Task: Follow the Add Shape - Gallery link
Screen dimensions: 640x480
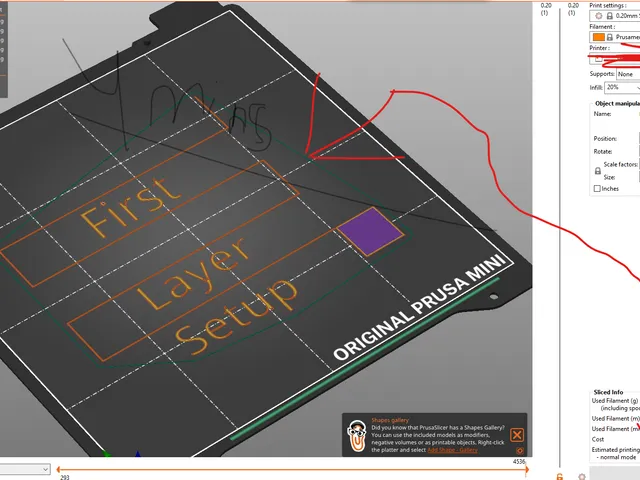Action: 452,450
